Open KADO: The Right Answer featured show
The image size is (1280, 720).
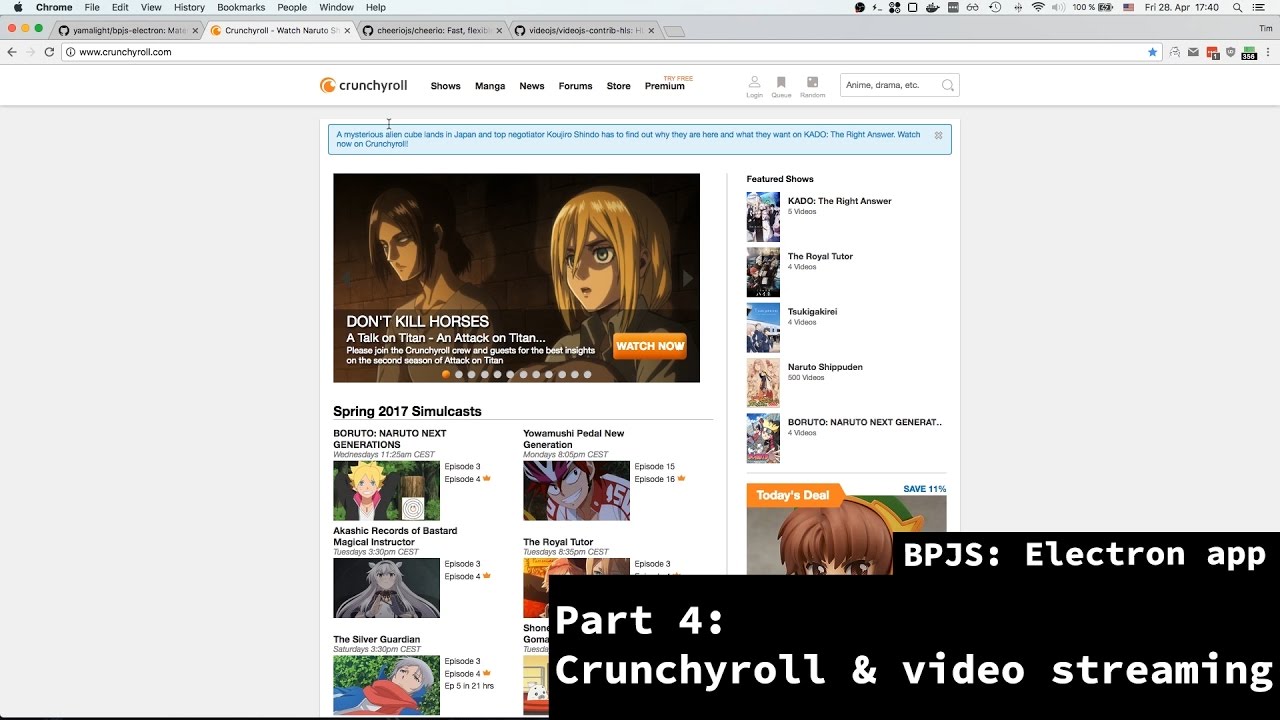click(839, 201)
